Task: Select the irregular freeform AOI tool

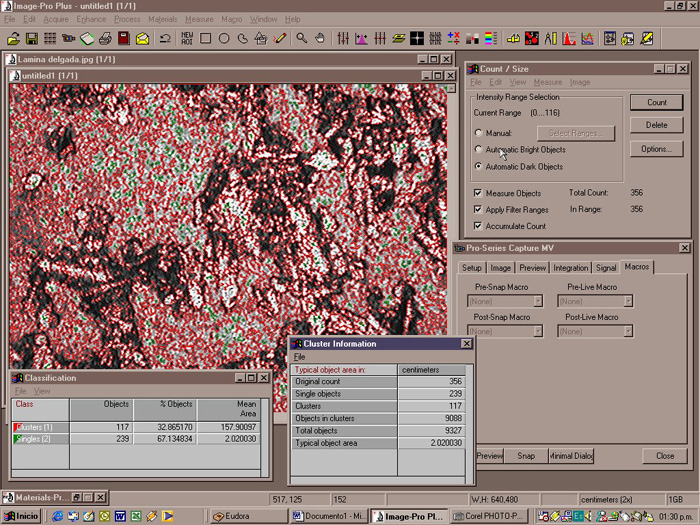Action: (x=242, y=39)
